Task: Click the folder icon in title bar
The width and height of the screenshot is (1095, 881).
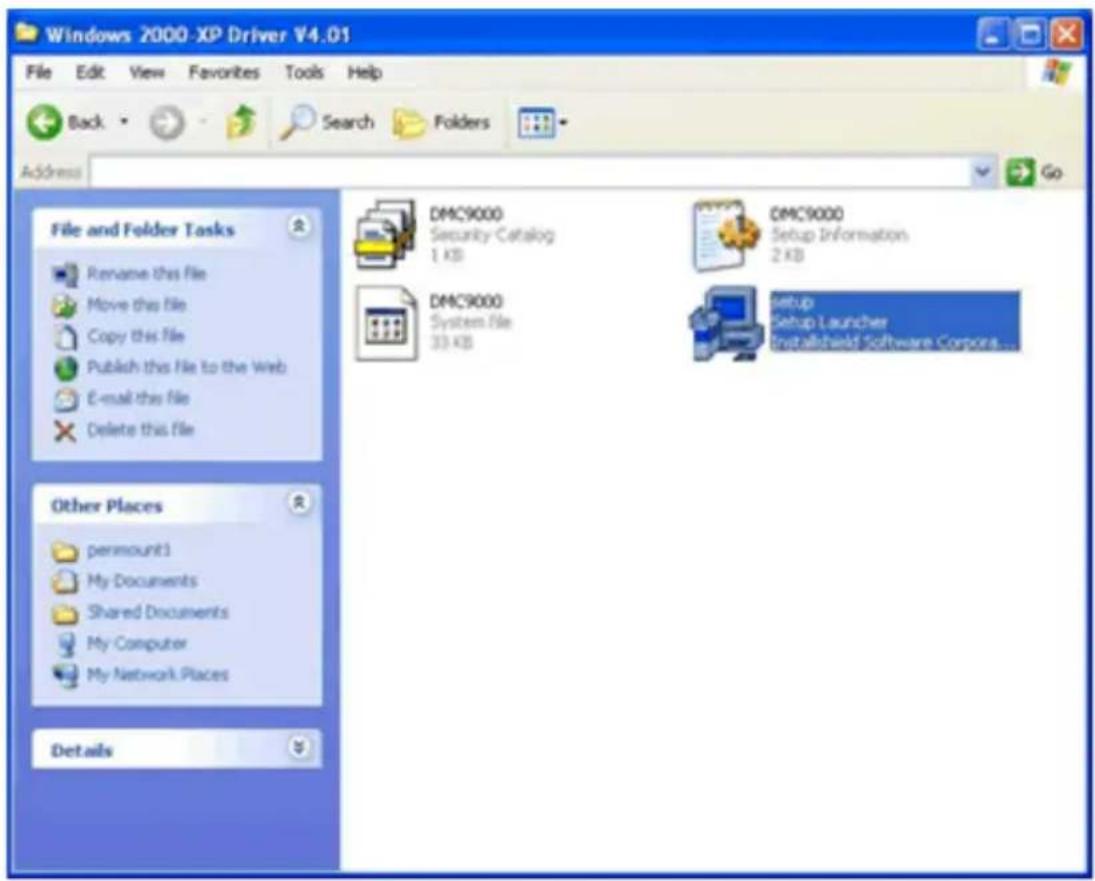Action: point(27,32)
